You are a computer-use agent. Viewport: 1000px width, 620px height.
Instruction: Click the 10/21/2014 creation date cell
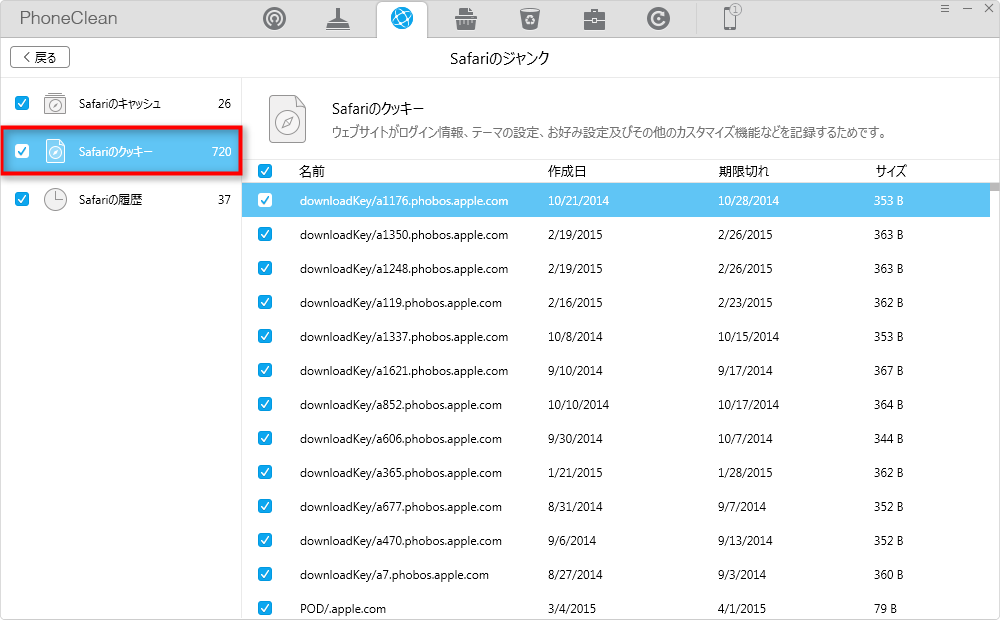[578, 200]
